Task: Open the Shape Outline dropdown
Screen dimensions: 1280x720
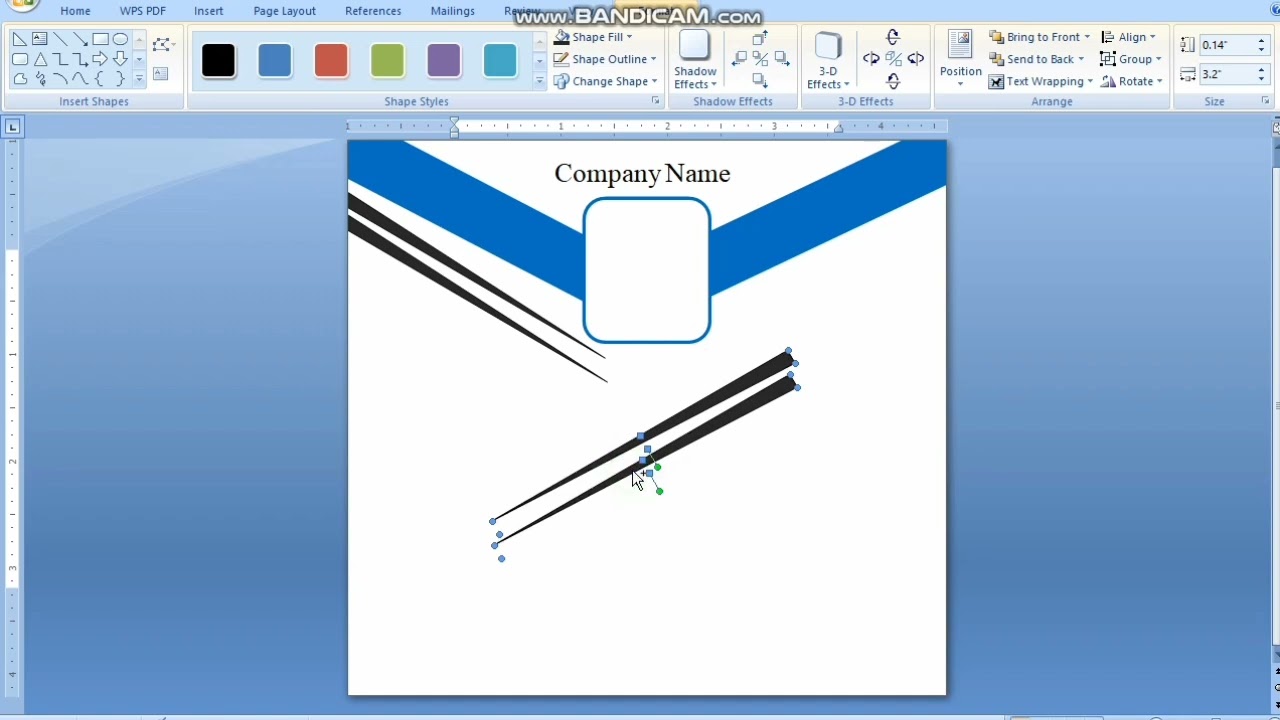Action: tap(605, 59)
